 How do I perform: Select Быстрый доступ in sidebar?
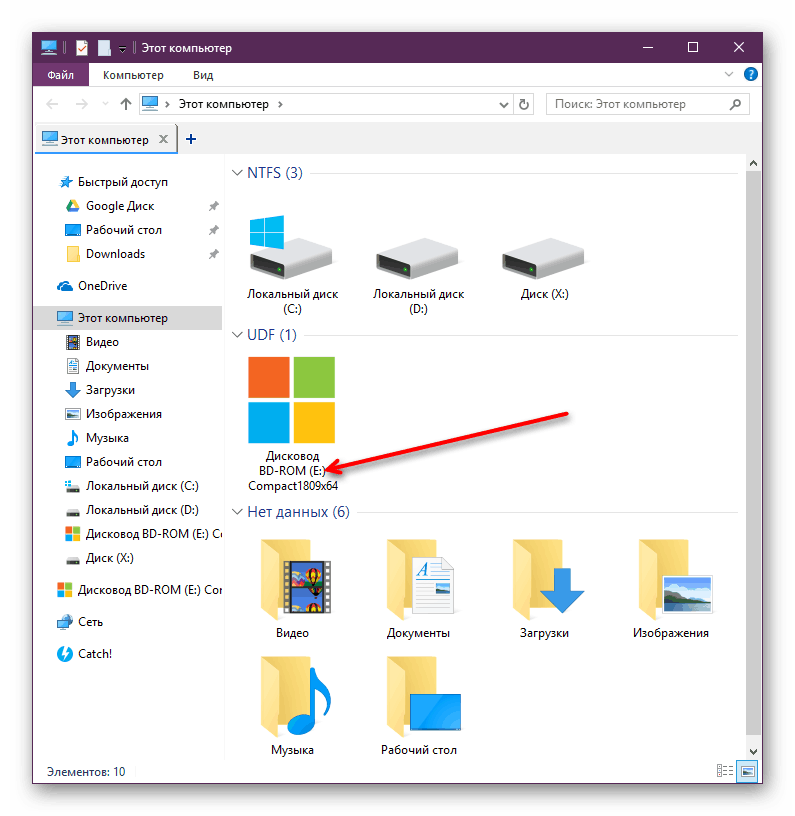point(113,182)
